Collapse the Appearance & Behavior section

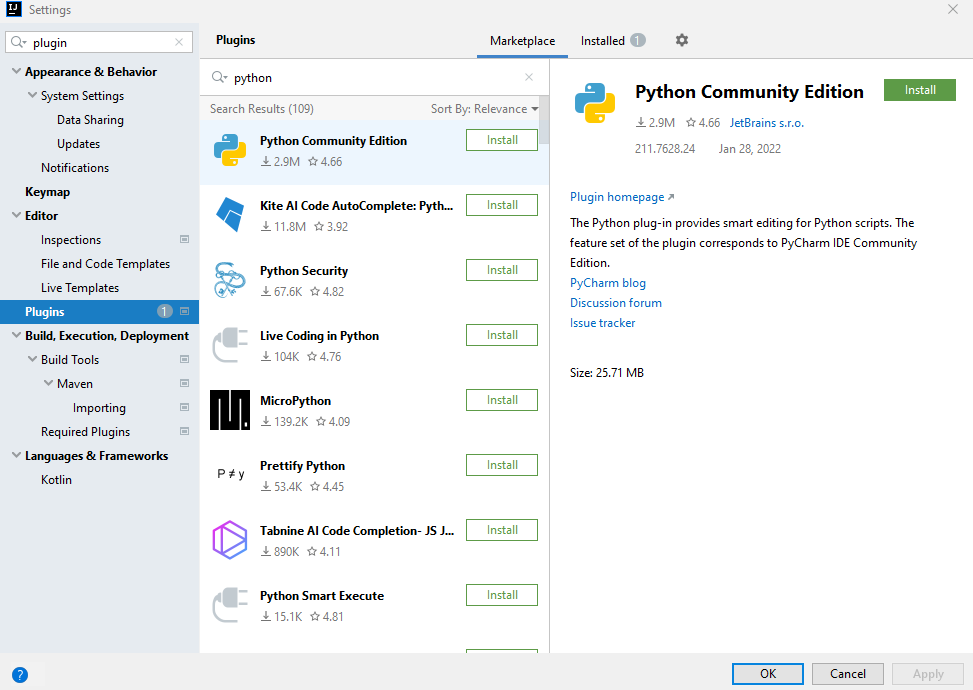[14, 71]
